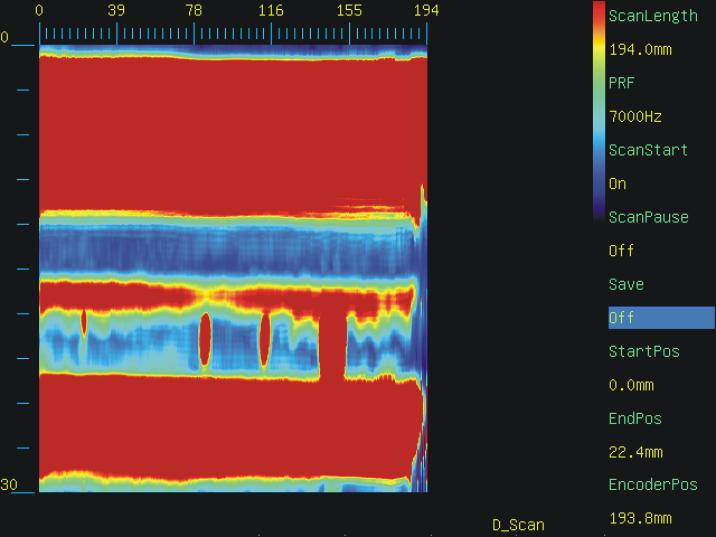Click the Save menu label
The image size is (716, 537).
pyautogui.click(x=626, y=284)
